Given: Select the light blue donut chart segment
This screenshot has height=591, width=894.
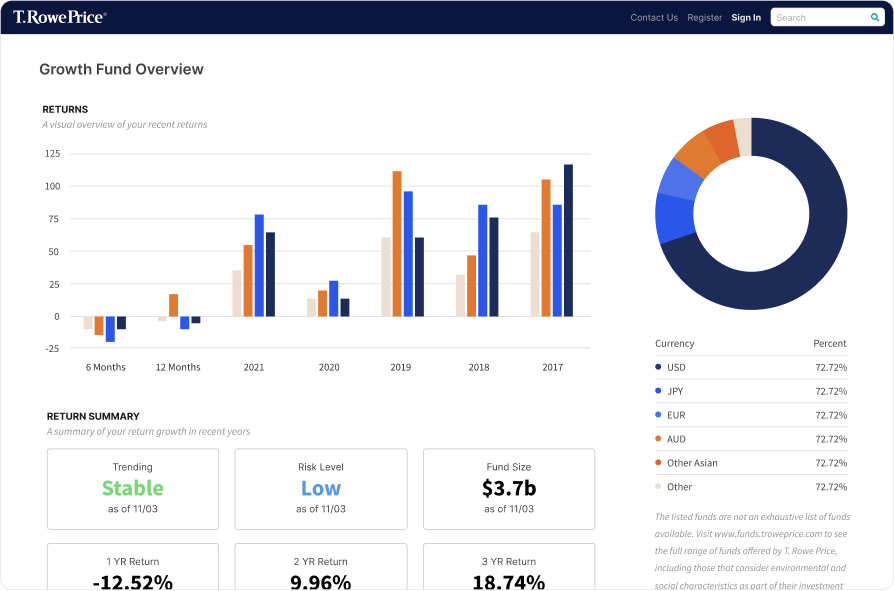Looking at the screenshot, I should coord(681,179).
